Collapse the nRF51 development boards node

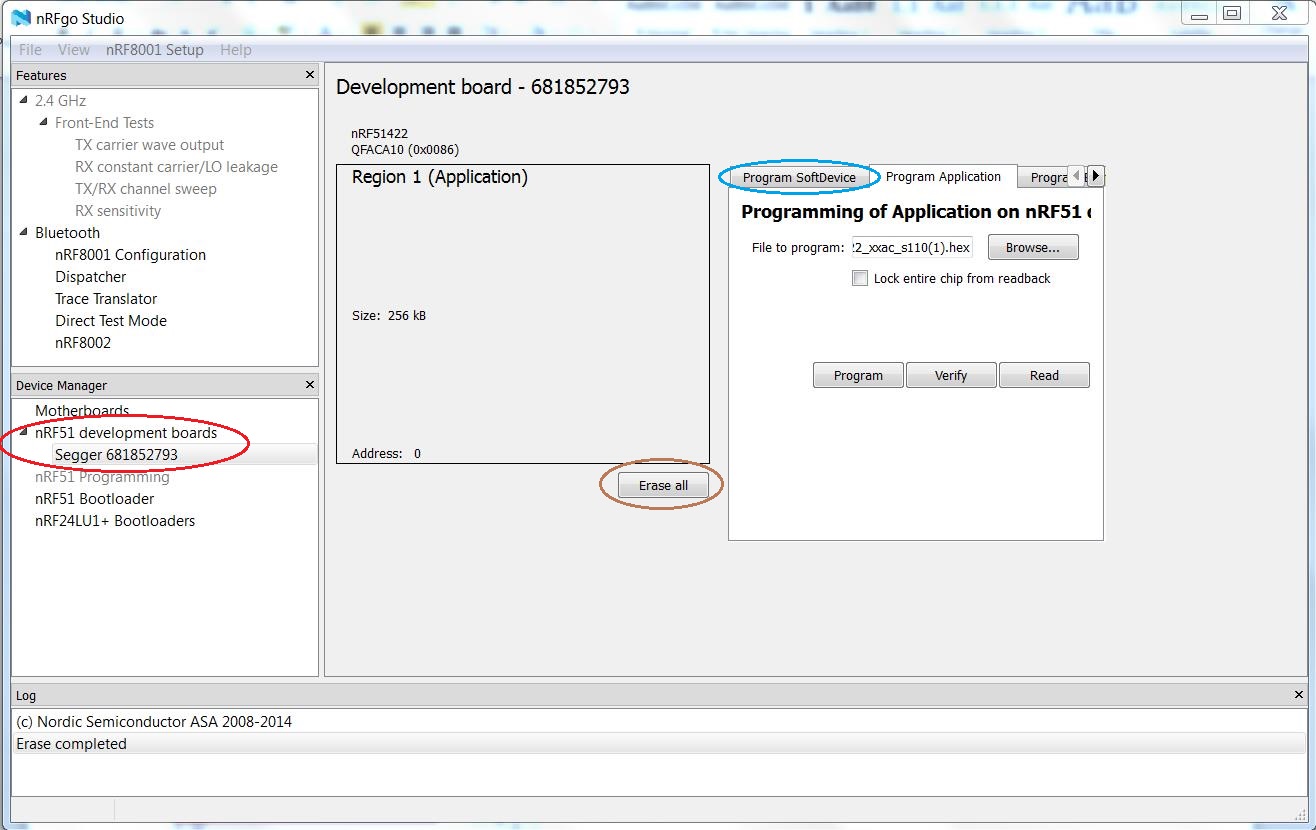pos(23,433)
